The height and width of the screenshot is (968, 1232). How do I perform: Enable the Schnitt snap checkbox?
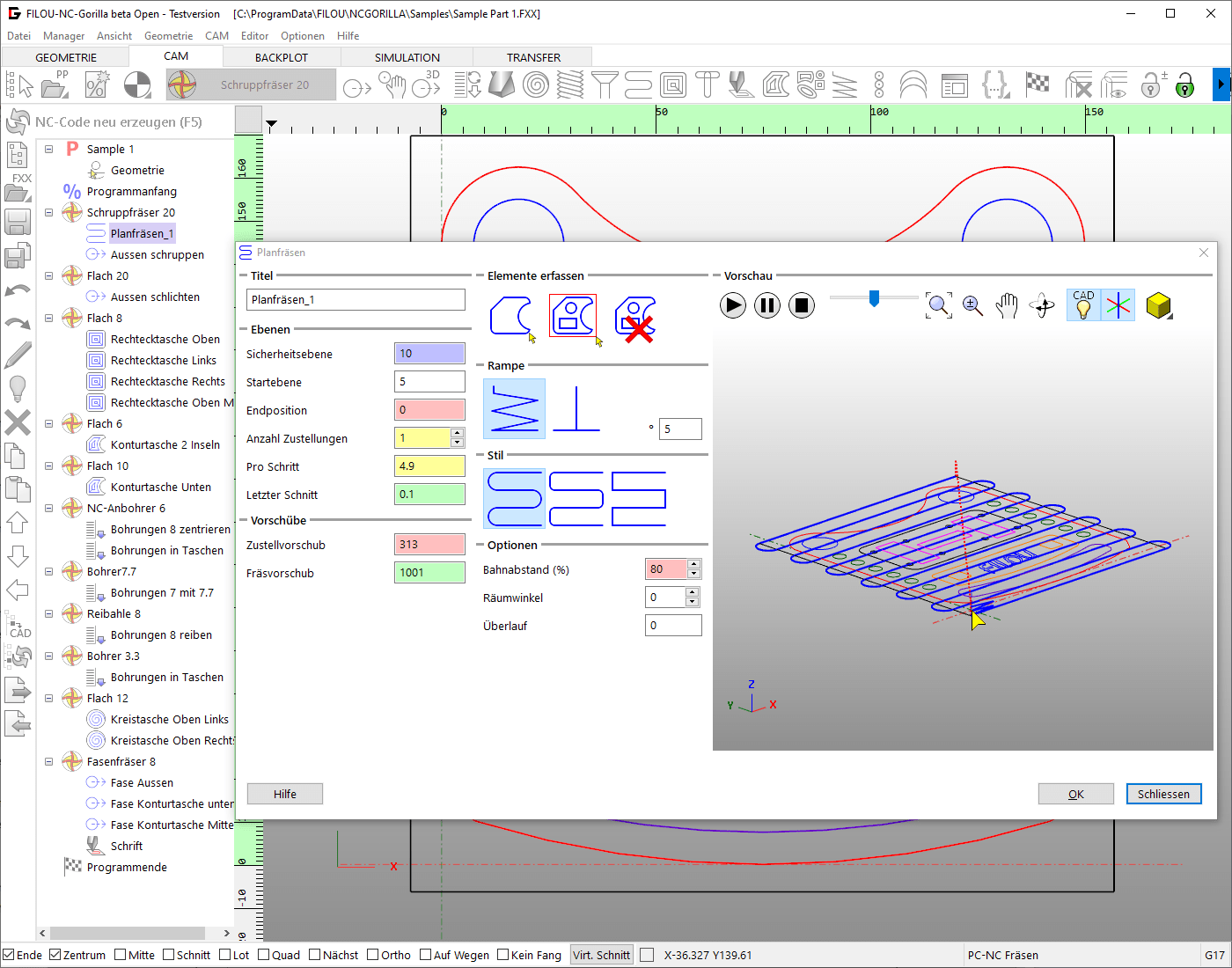(169, 955)
